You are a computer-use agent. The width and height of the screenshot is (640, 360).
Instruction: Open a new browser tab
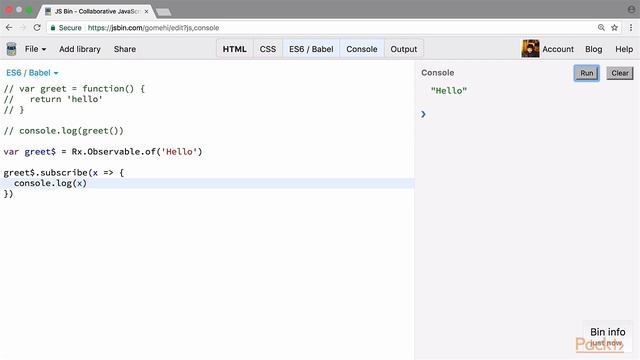164,12
